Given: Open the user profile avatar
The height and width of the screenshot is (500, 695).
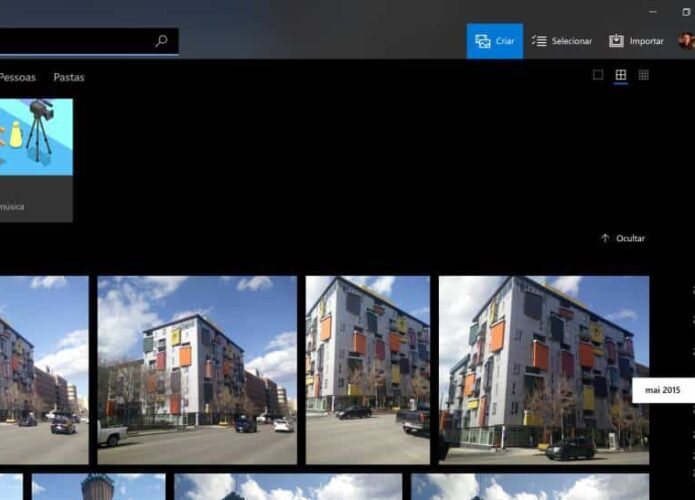Looking at the screenshot, I should (x=687, y=41).
